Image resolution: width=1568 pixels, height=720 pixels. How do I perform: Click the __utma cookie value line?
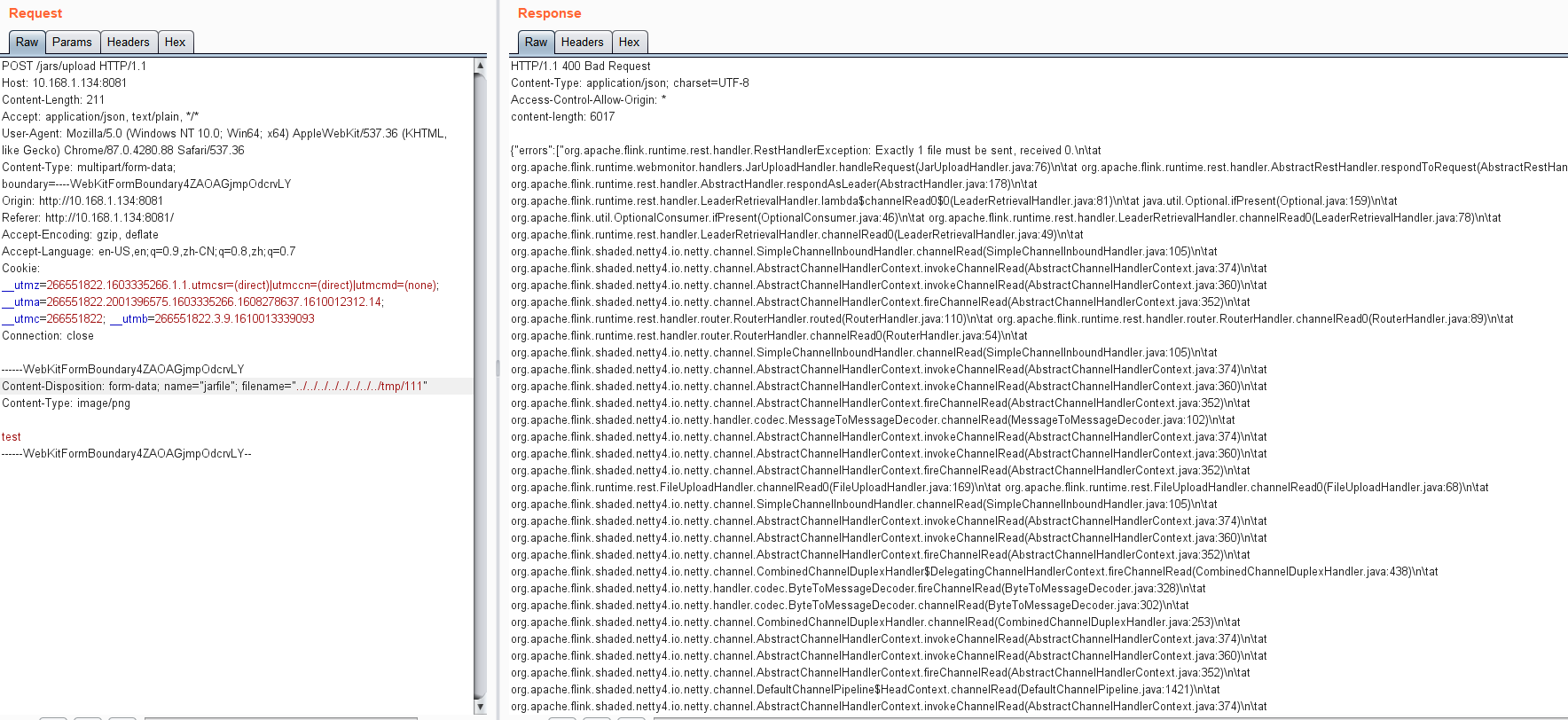[x=193, y=301]
